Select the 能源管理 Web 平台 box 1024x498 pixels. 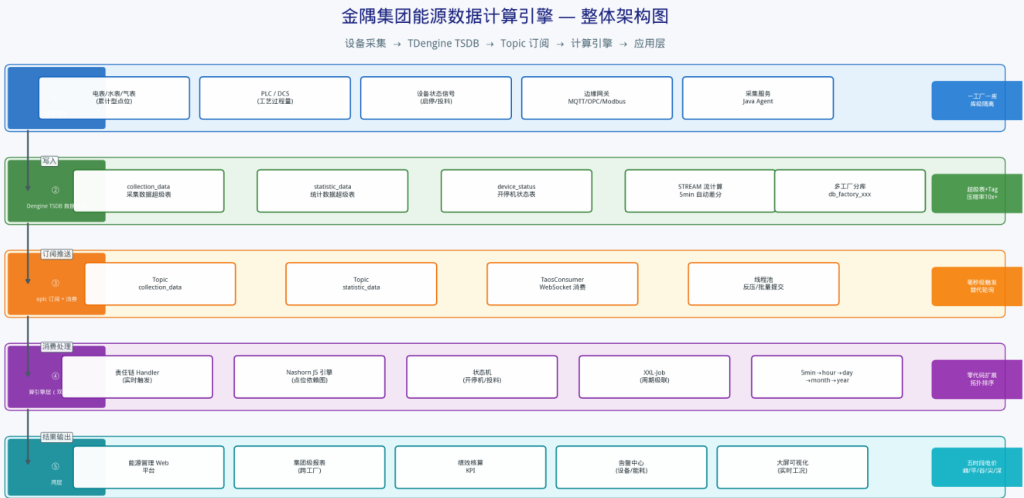click(149, 467)
